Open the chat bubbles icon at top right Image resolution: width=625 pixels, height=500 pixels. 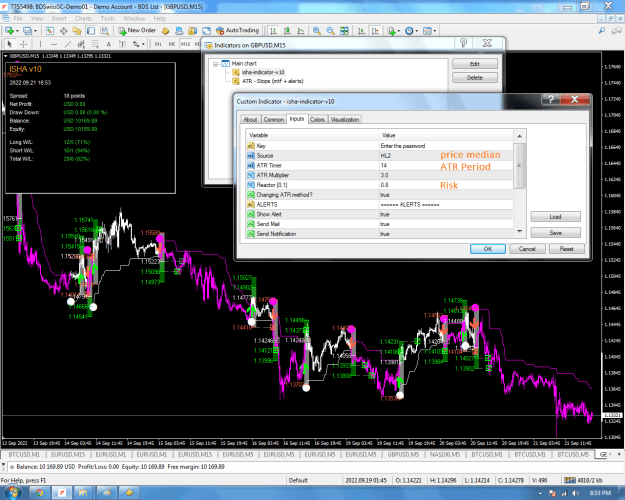[617, 31]
